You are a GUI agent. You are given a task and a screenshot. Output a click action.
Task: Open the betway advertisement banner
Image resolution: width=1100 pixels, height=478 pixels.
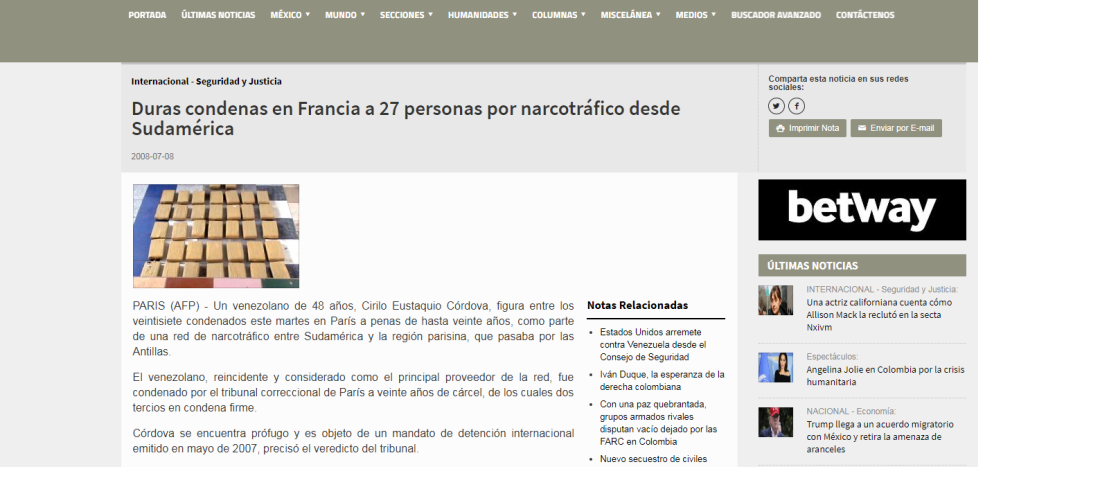click(862, 210)
